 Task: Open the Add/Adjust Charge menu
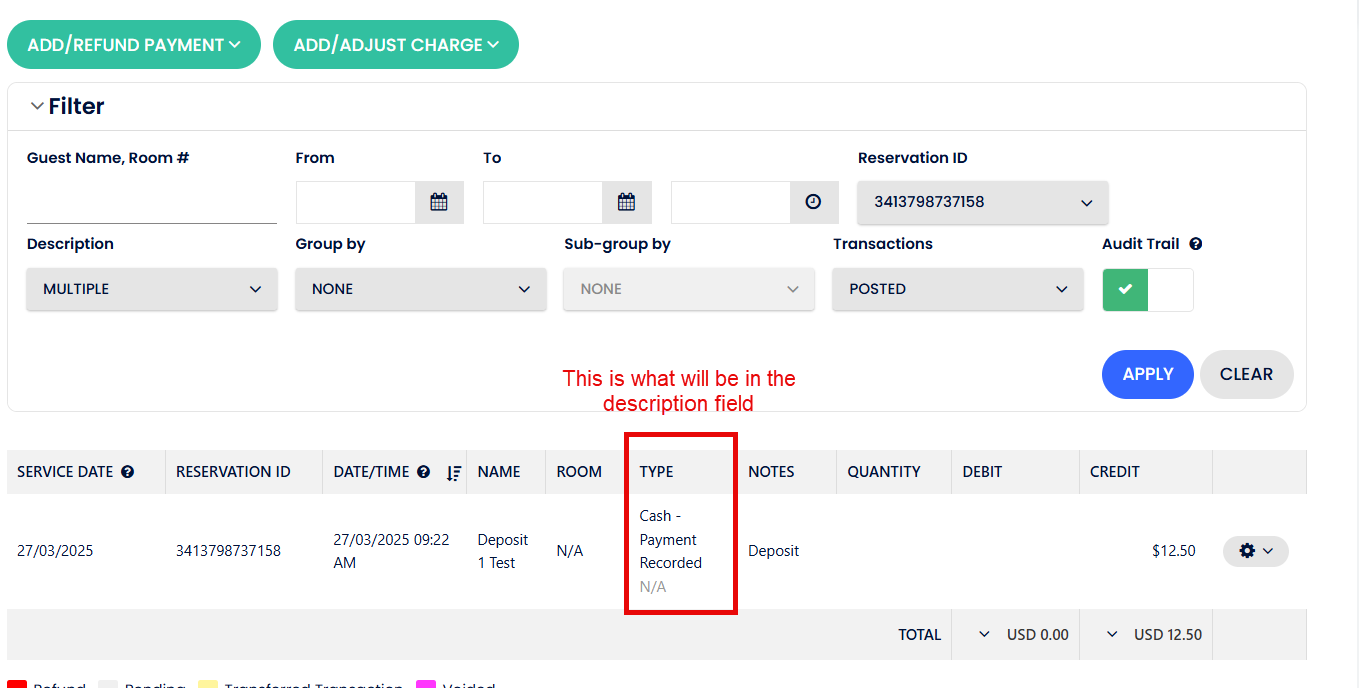[x=396, y=45]
